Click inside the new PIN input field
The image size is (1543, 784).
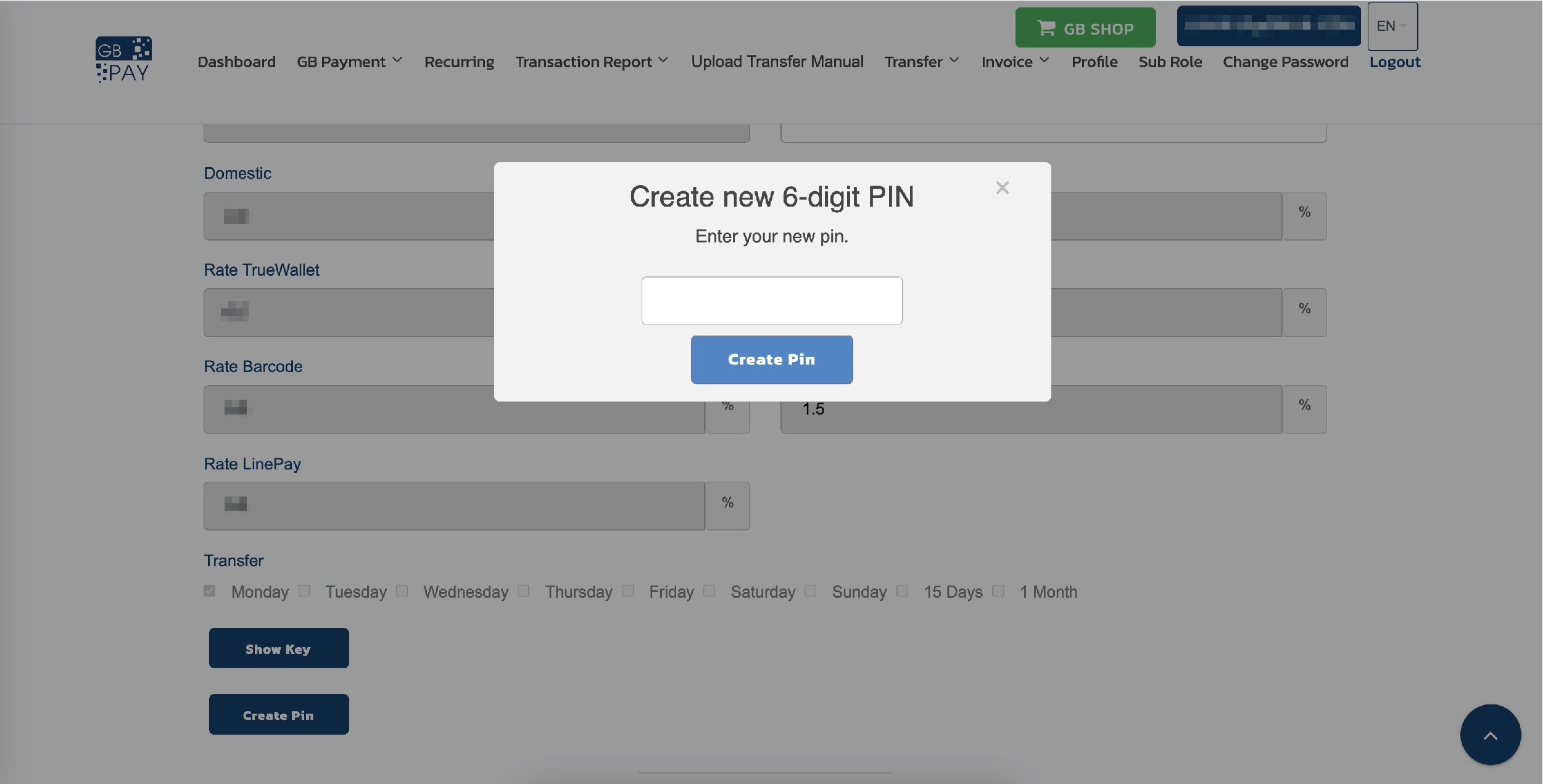[771, 300]
